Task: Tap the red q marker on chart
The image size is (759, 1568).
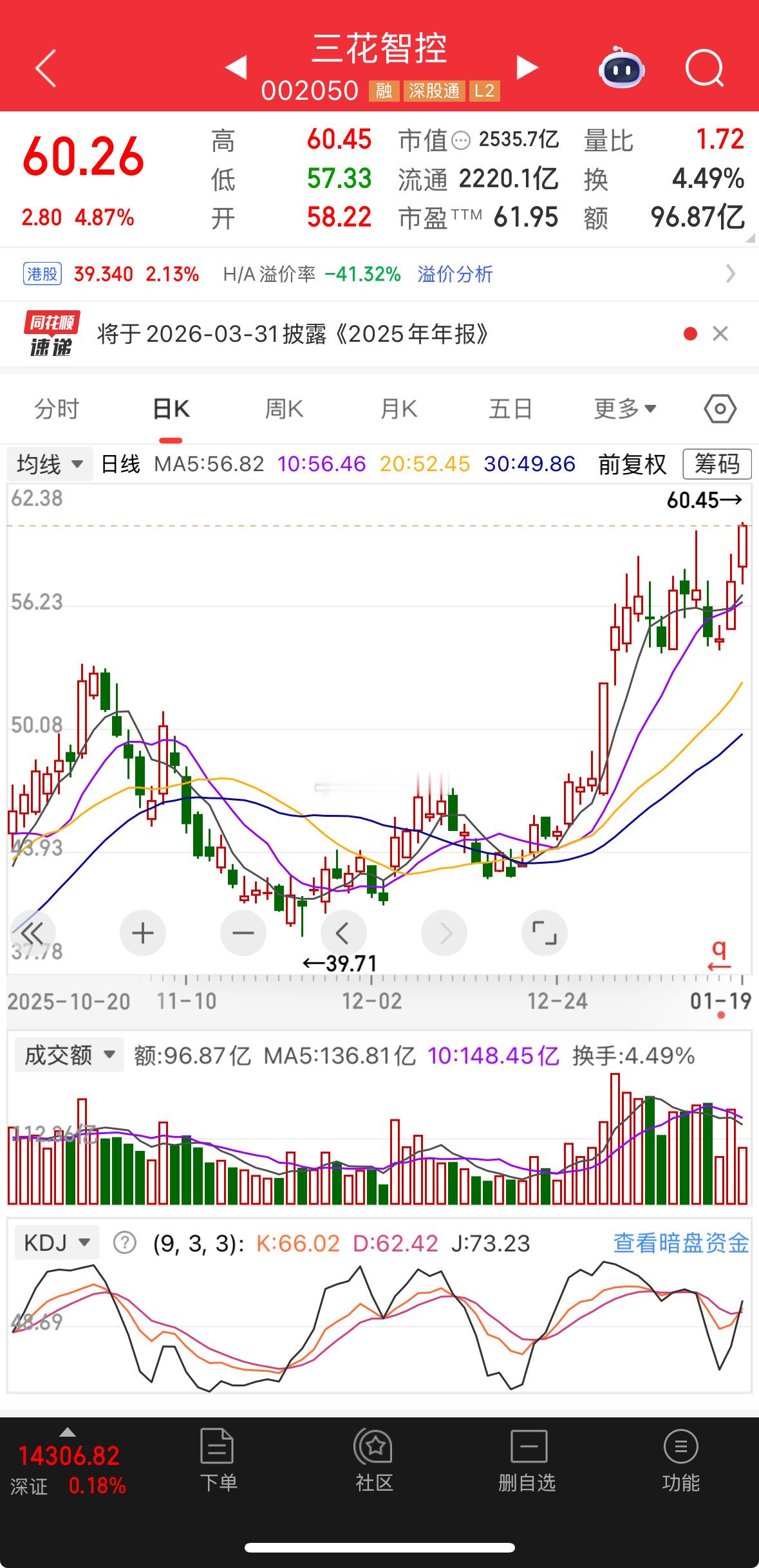Action: (719, 955)
